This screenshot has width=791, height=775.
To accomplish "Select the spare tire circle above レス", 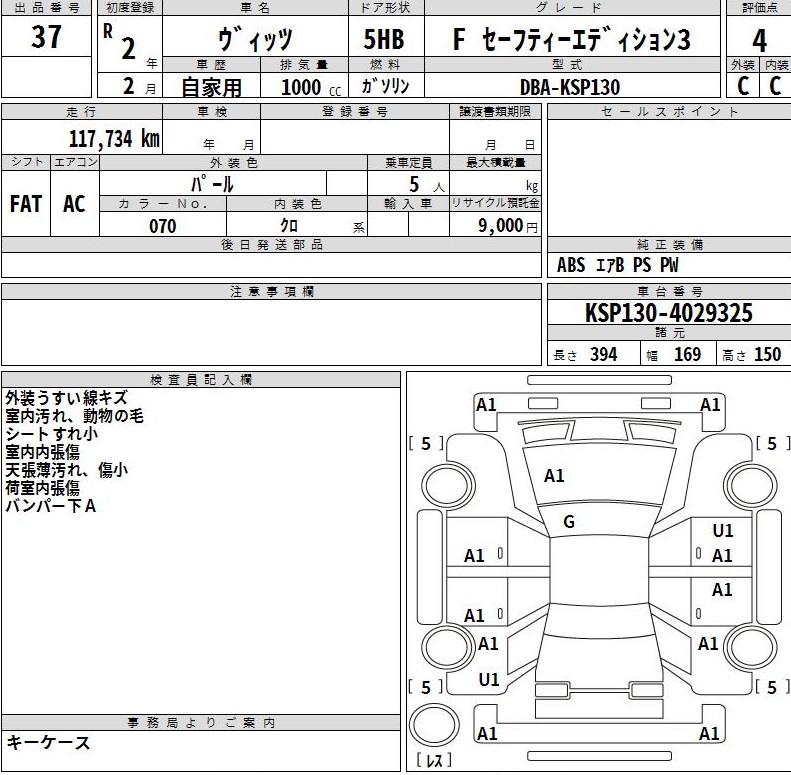I will (x=434, y=724).
